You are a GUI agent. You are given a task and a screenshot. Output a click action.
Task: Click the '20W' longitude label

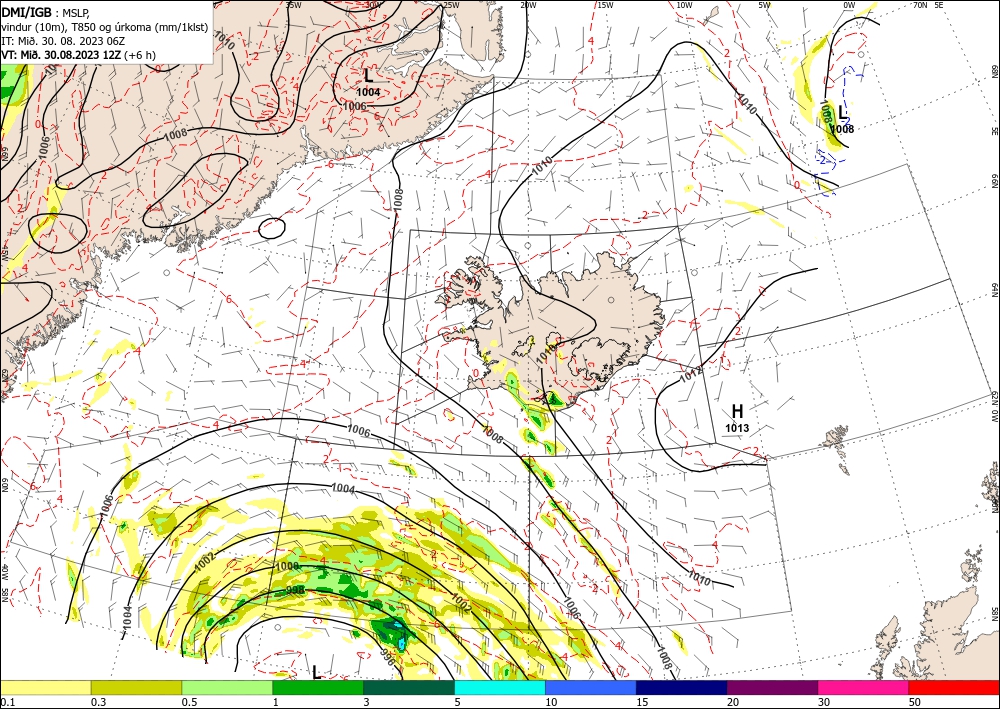(x=528, y=5)
